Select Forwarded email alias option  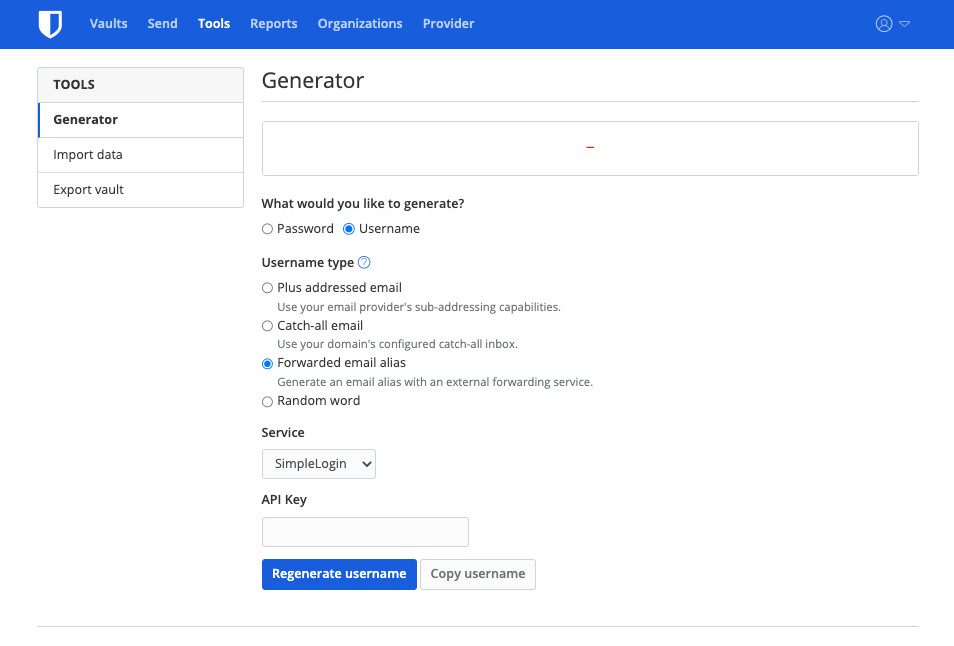click(267, 364)
